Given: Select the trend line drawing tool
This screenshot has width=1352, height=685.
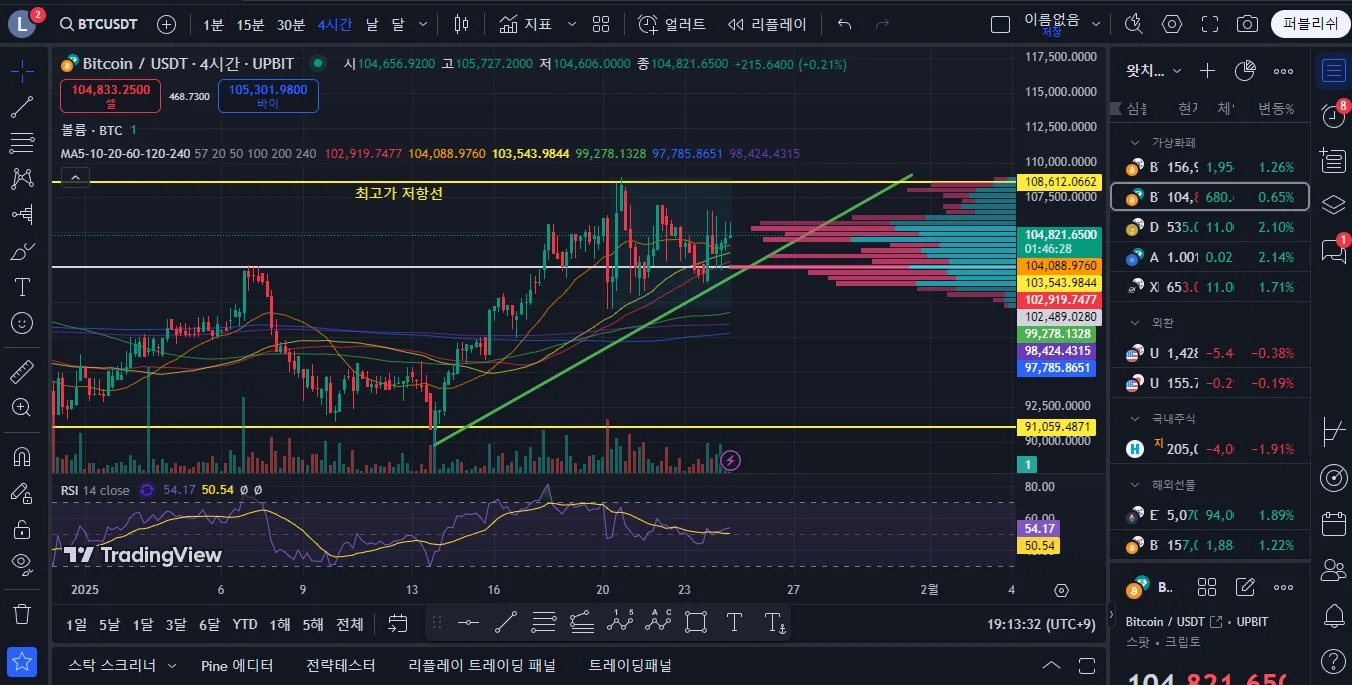Looking at the screenshot, I should [x=22, y=107].
